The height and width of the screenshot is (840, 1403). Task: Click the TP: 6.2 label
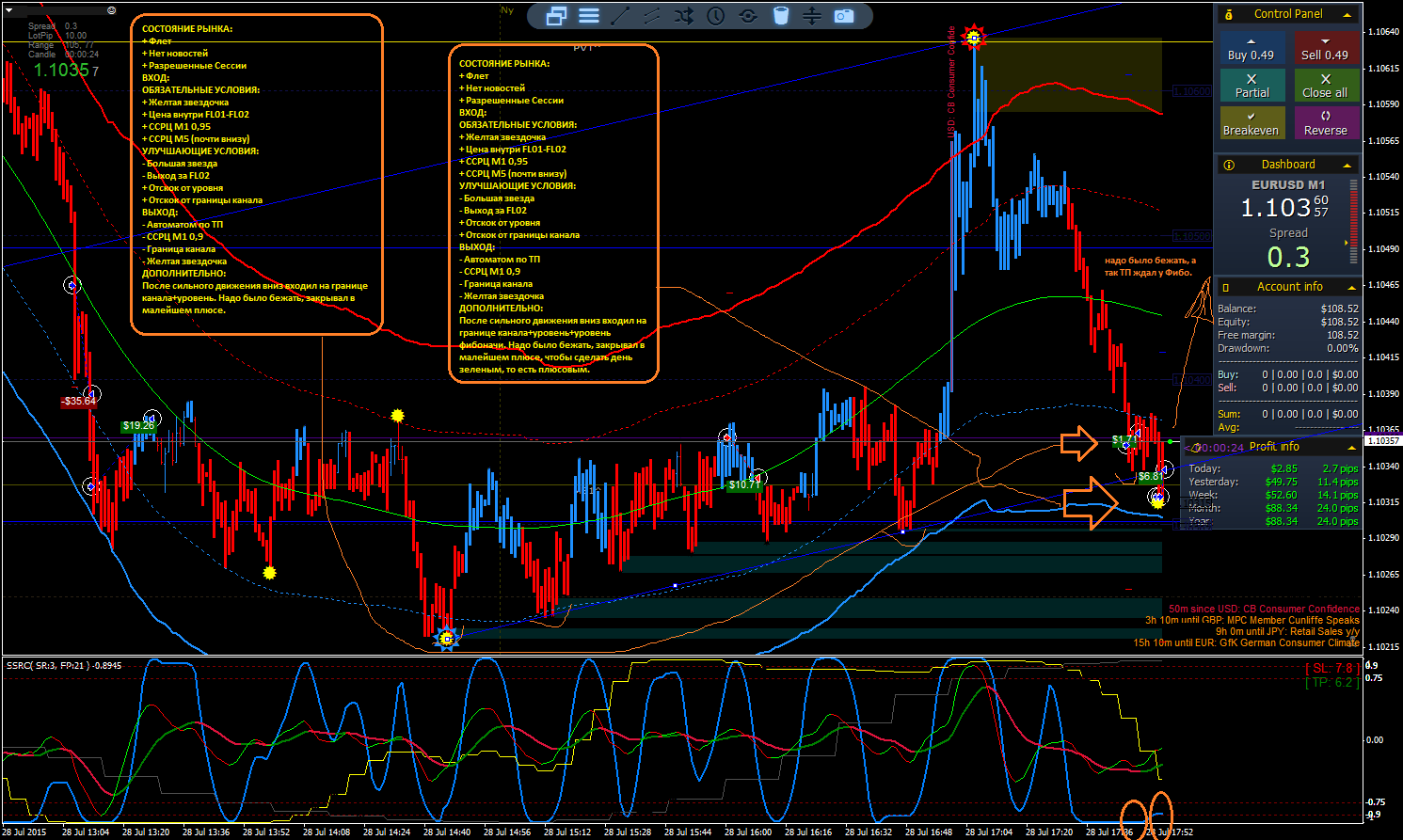1331,683
